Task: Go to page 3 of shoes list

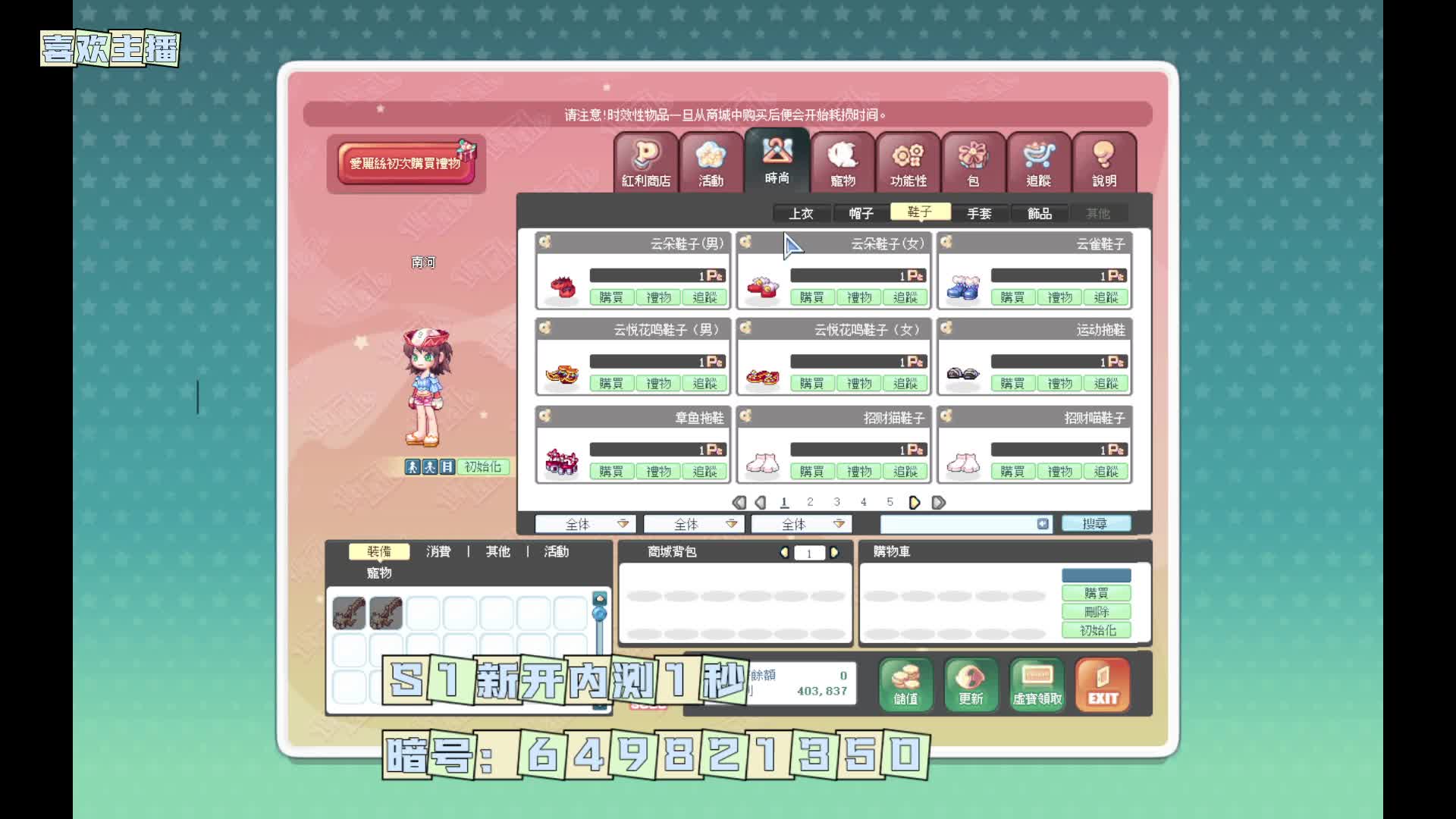Action: pos(836,502)
